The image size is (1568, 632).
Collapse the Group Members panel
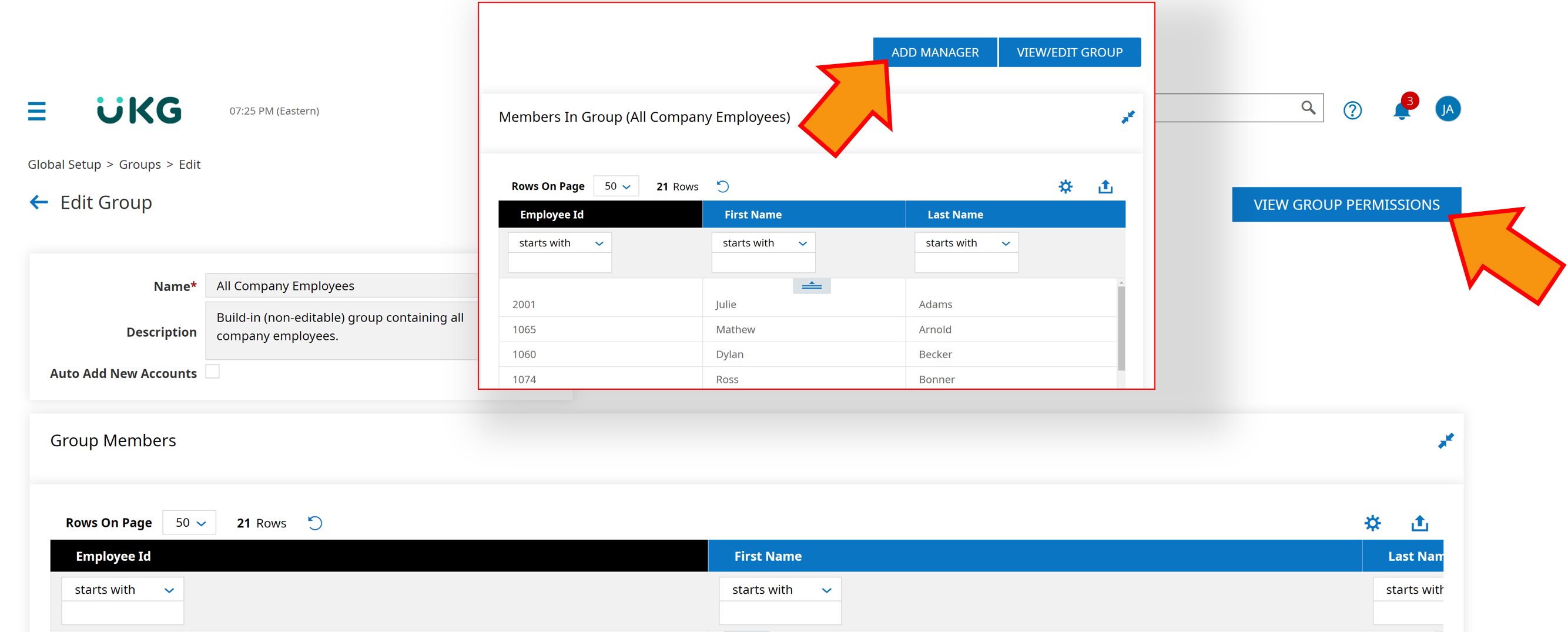tap(1446, 440)
